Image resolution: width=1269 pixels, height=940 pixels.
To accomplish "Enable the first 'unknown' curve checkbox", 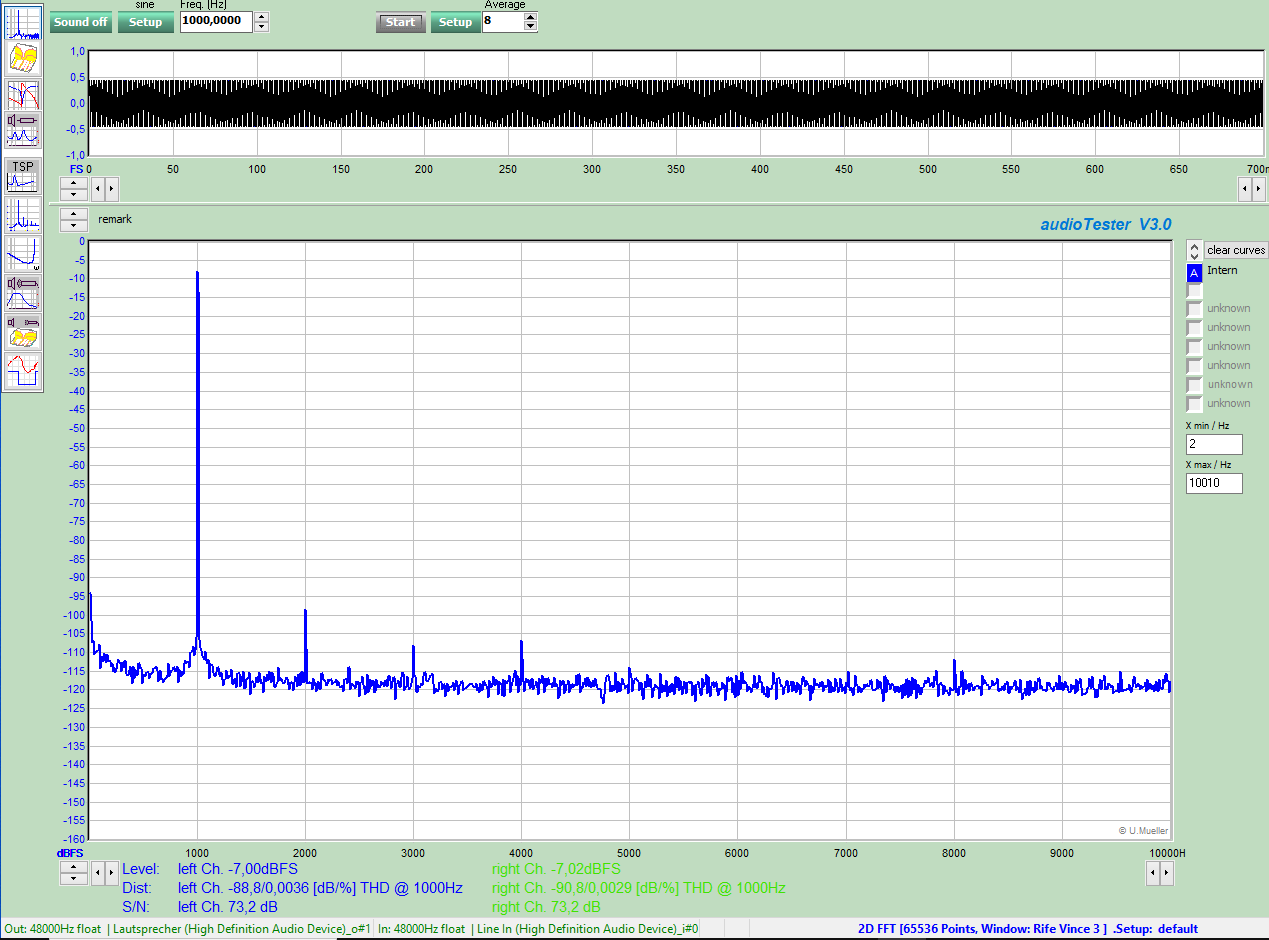I will pyautogui.click(x=1194, y=309).
